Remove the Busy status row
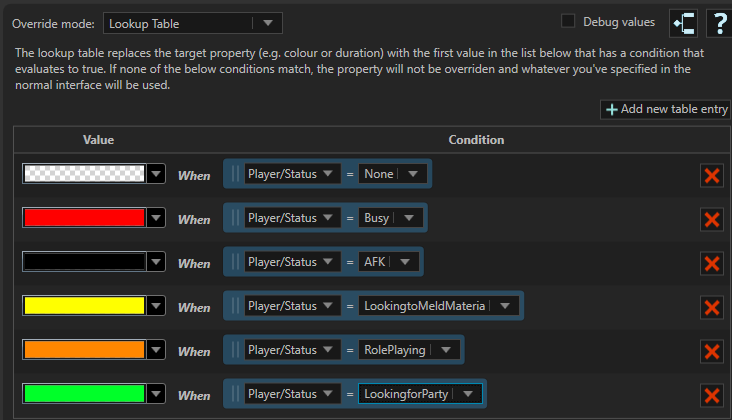 click(712, 220)
